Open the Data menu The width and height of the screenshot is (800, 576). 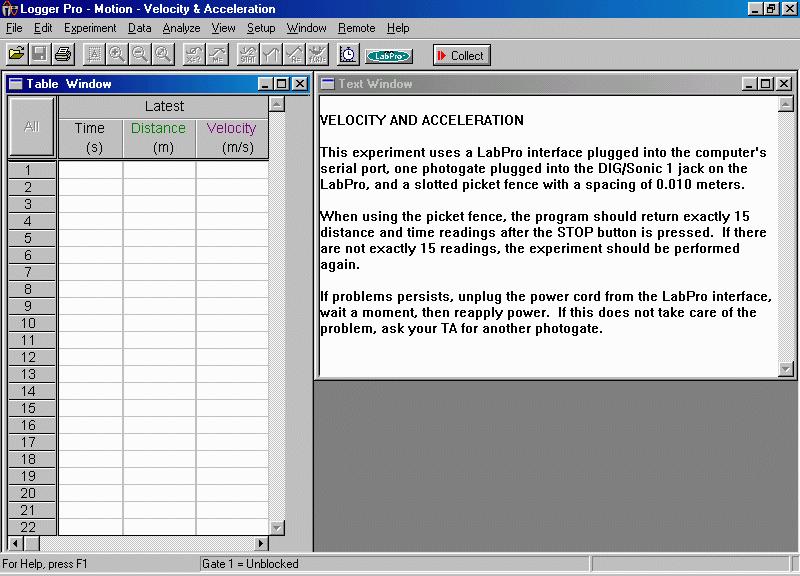point(139,28)
